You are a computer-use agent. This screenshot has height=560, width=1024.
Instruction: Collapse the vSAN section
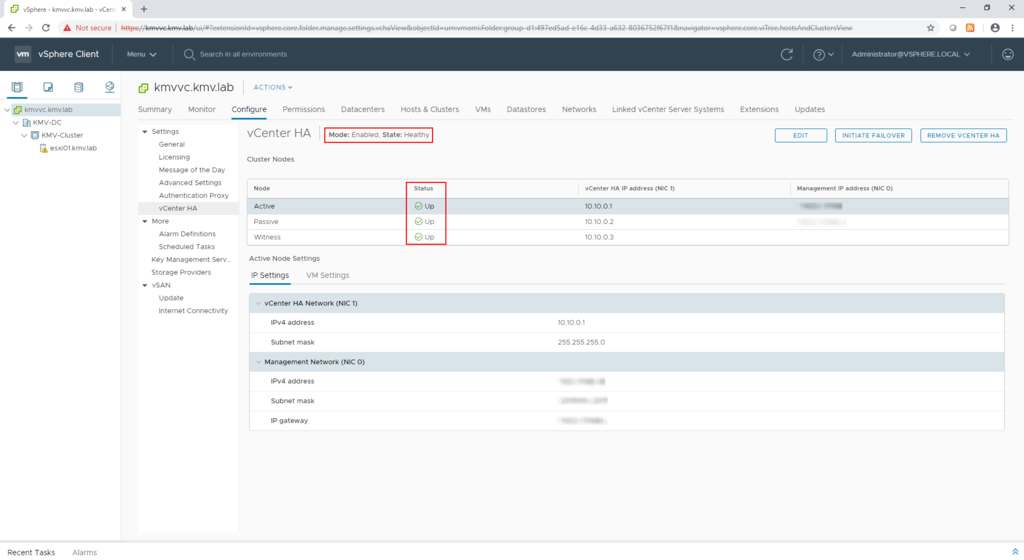(x=145, y=285)
